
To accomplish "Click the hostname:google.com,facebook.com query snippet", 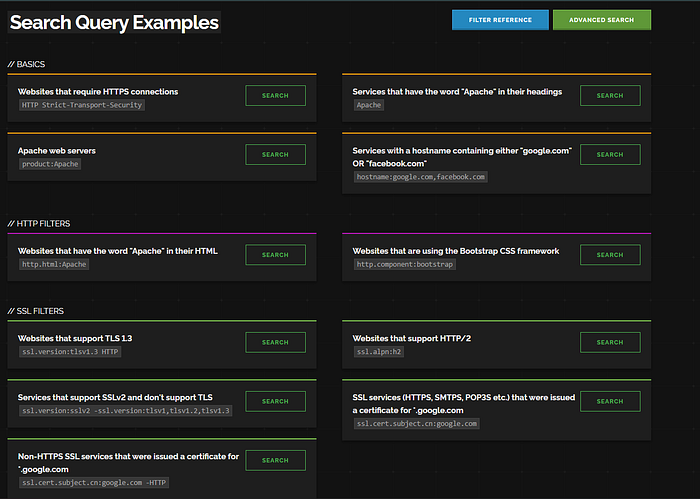I will click(421, 177).
